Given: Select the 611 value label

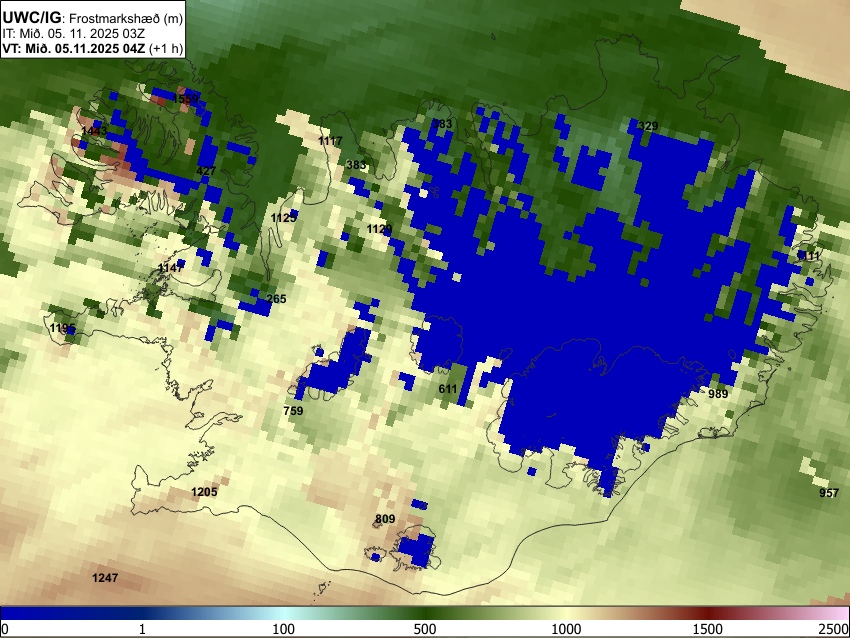Looking at the screenshot, I should point(448,389).
